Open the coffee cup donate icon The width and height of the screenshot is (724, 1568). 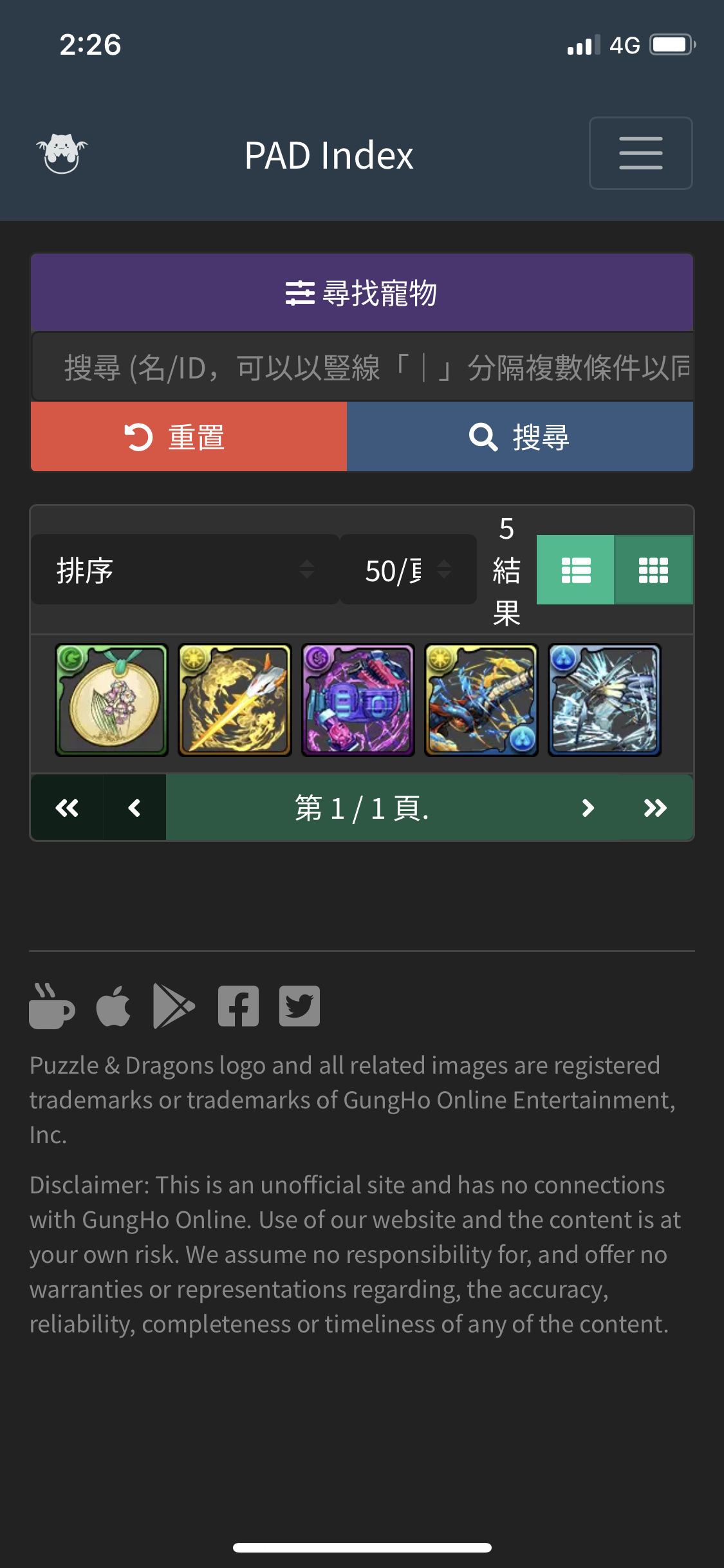pyautogui.click(x=51, y=1006)
